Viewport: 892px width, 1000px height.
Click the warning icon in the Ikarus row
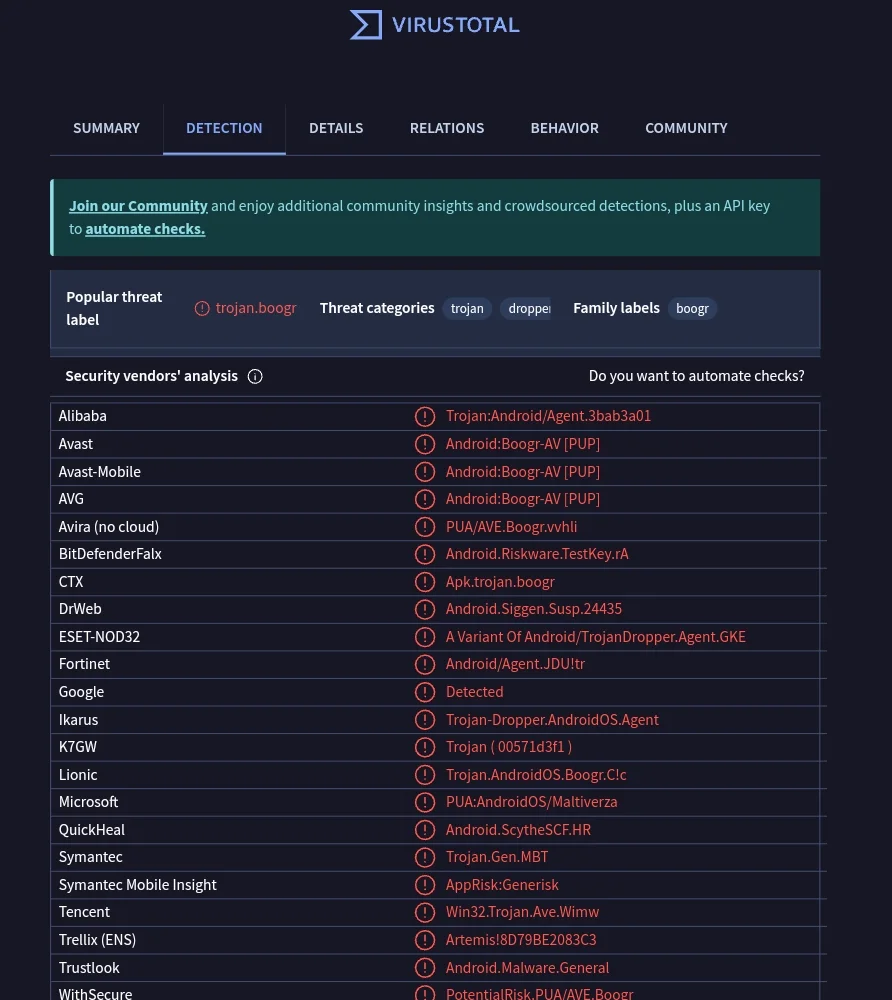click(x=425, y=719)
